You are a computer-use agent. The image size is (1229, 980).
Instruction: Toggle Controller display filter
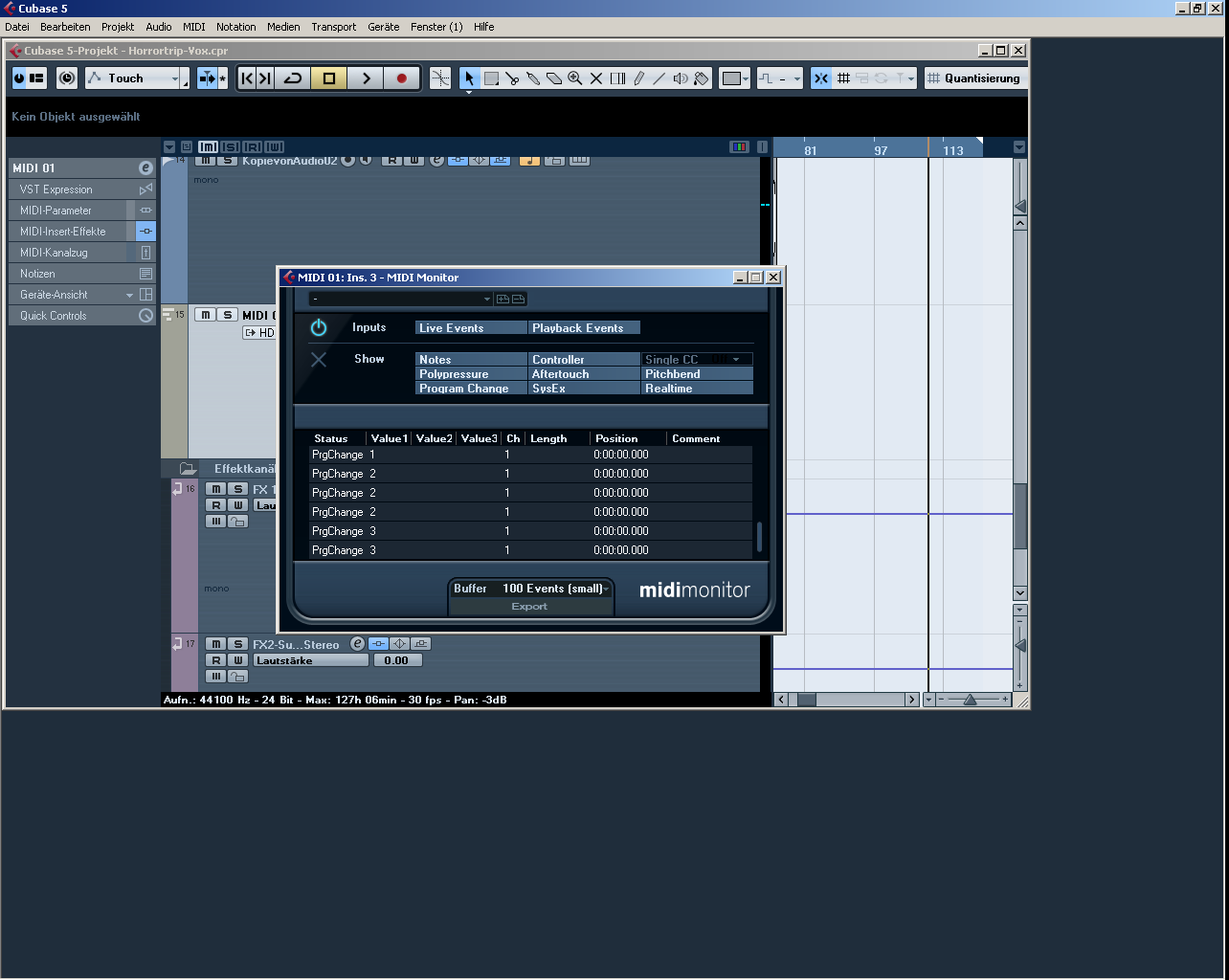pos(585,360)
